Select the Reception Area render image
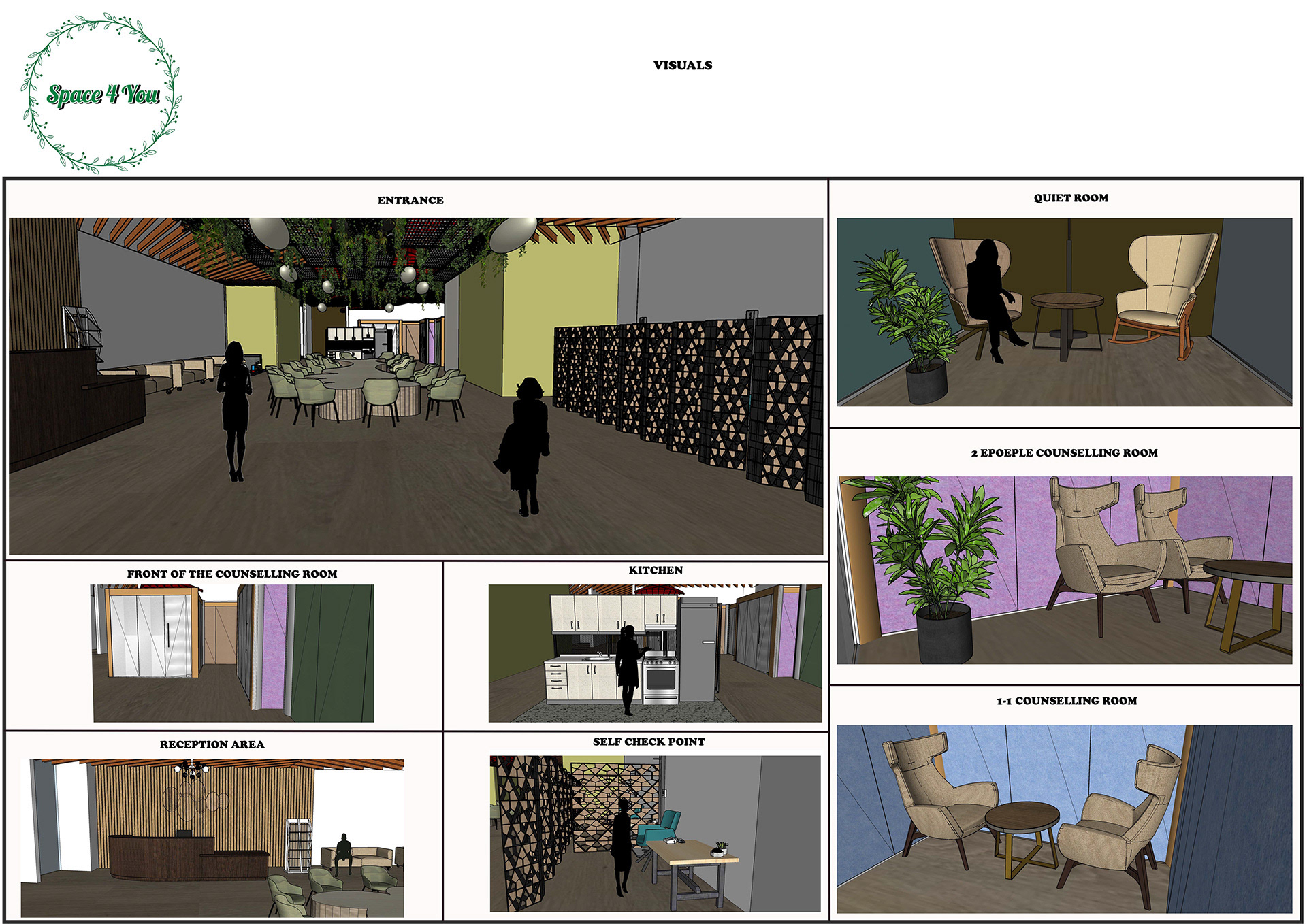The image size is (1307, 924). coord(212,838)
